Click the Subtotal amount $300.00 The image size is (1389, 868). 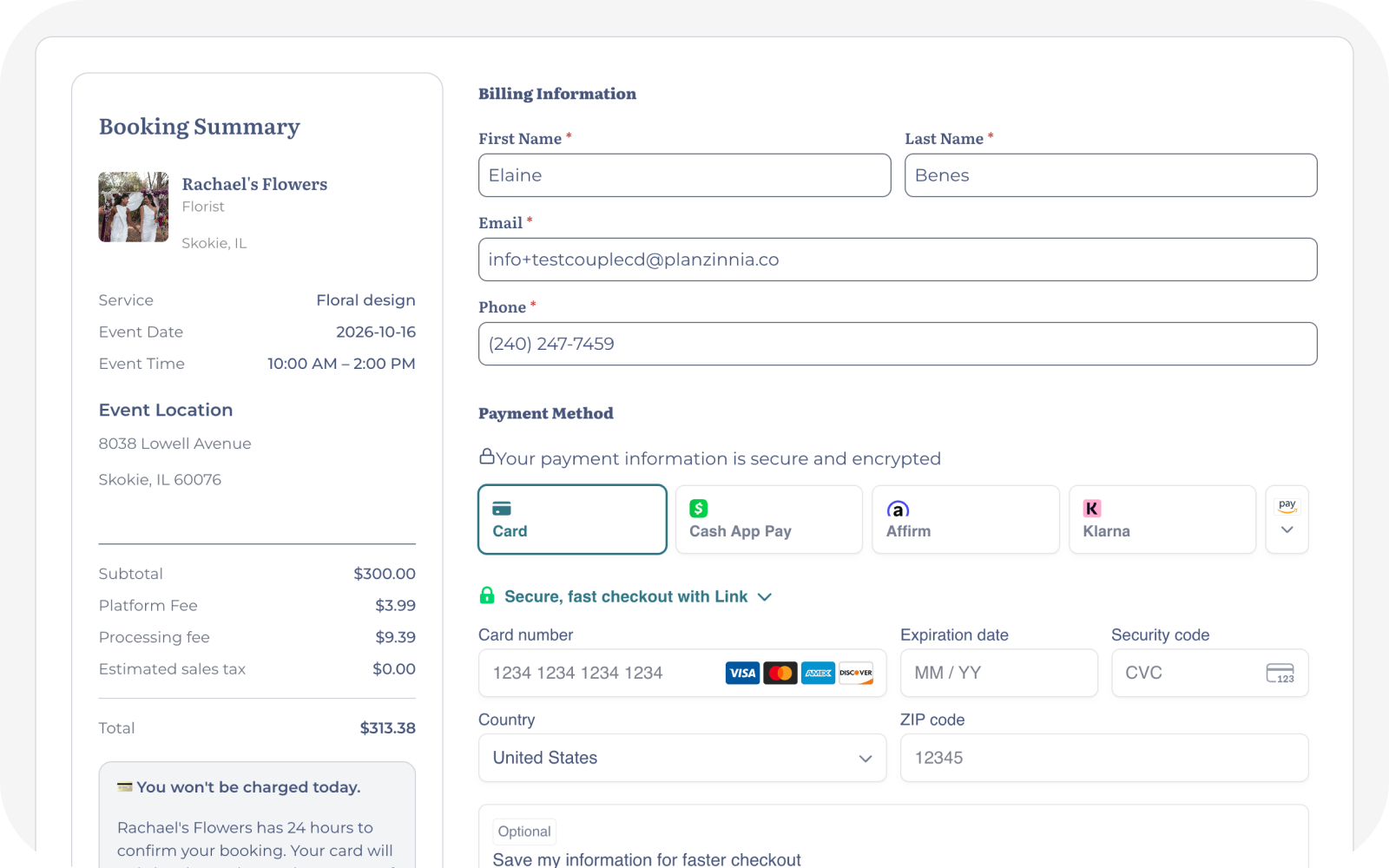click(x=385, y=574)
